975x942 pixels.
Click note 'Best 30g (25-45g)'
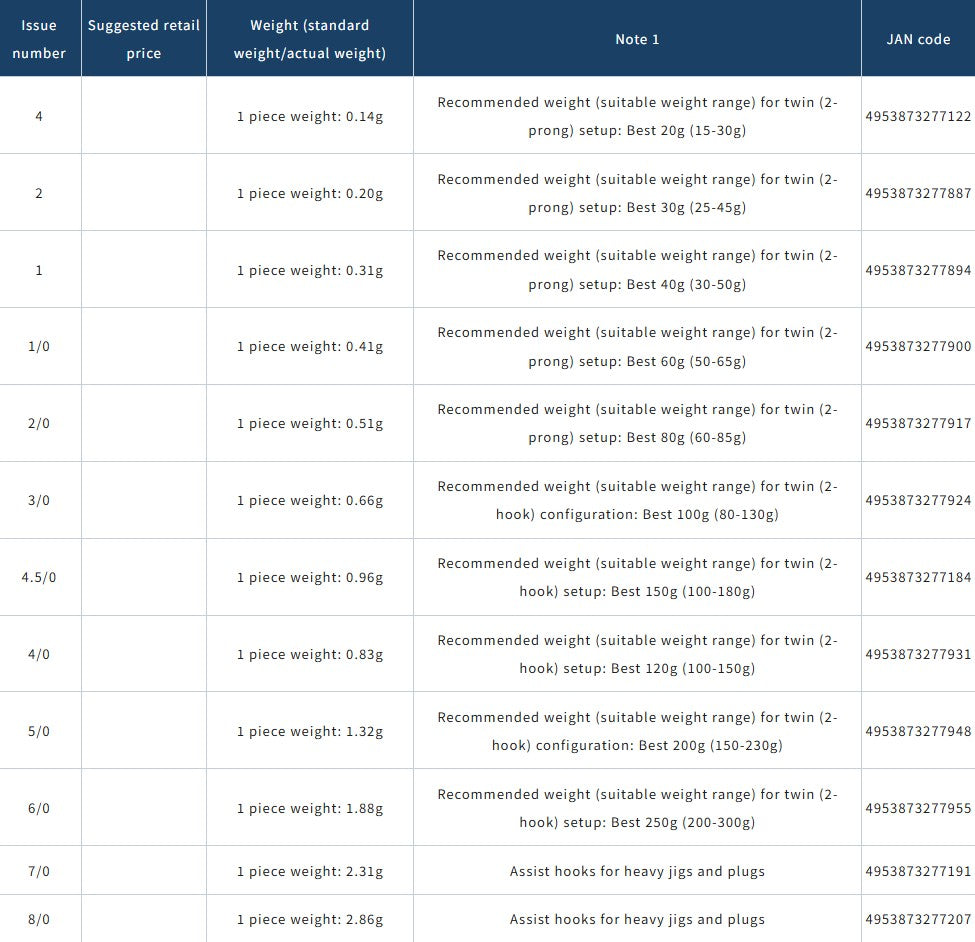point(686,208)
